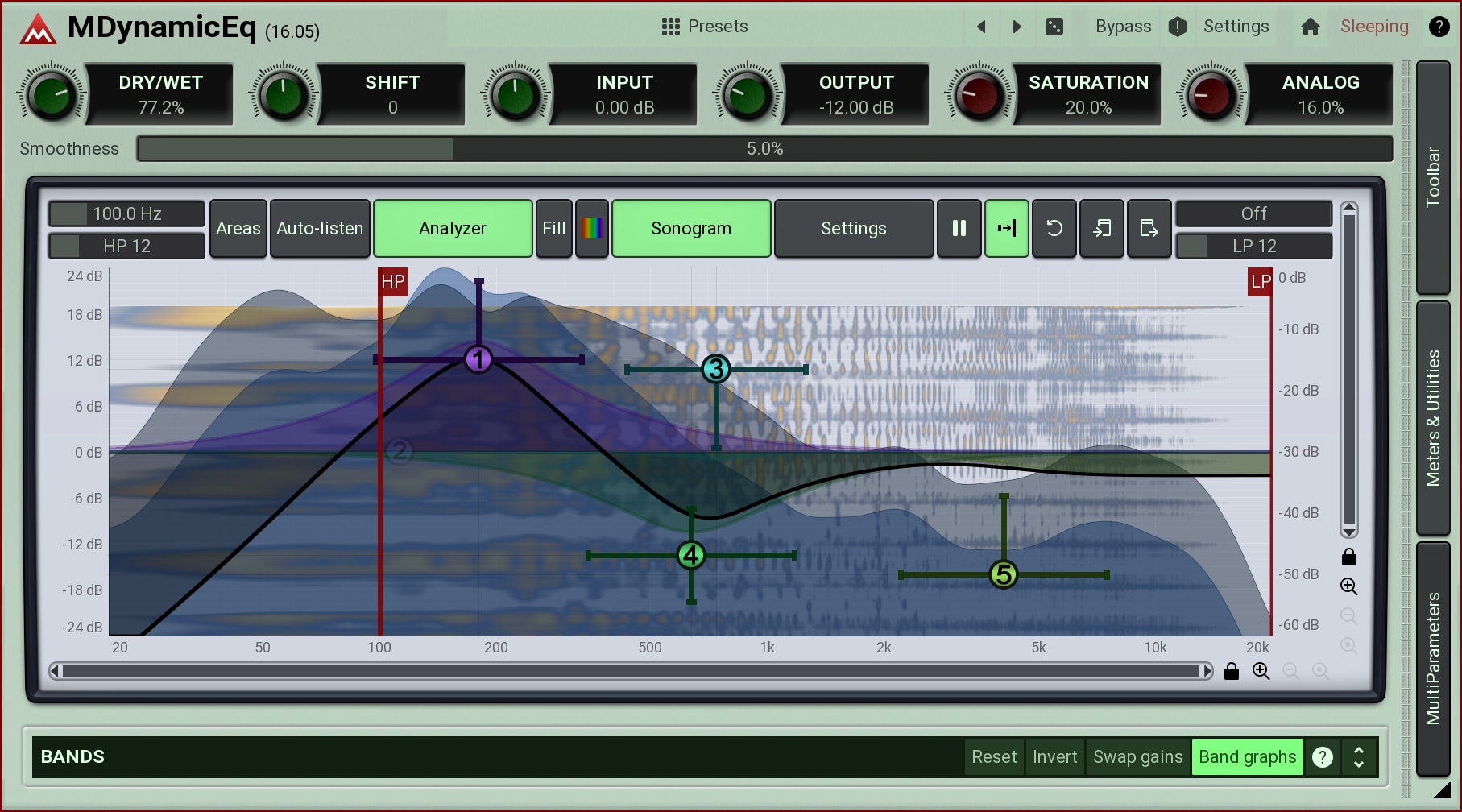Click the ANALOG knob
1462x812 pixels.
pyautogui.click(x=1211, y=95)
